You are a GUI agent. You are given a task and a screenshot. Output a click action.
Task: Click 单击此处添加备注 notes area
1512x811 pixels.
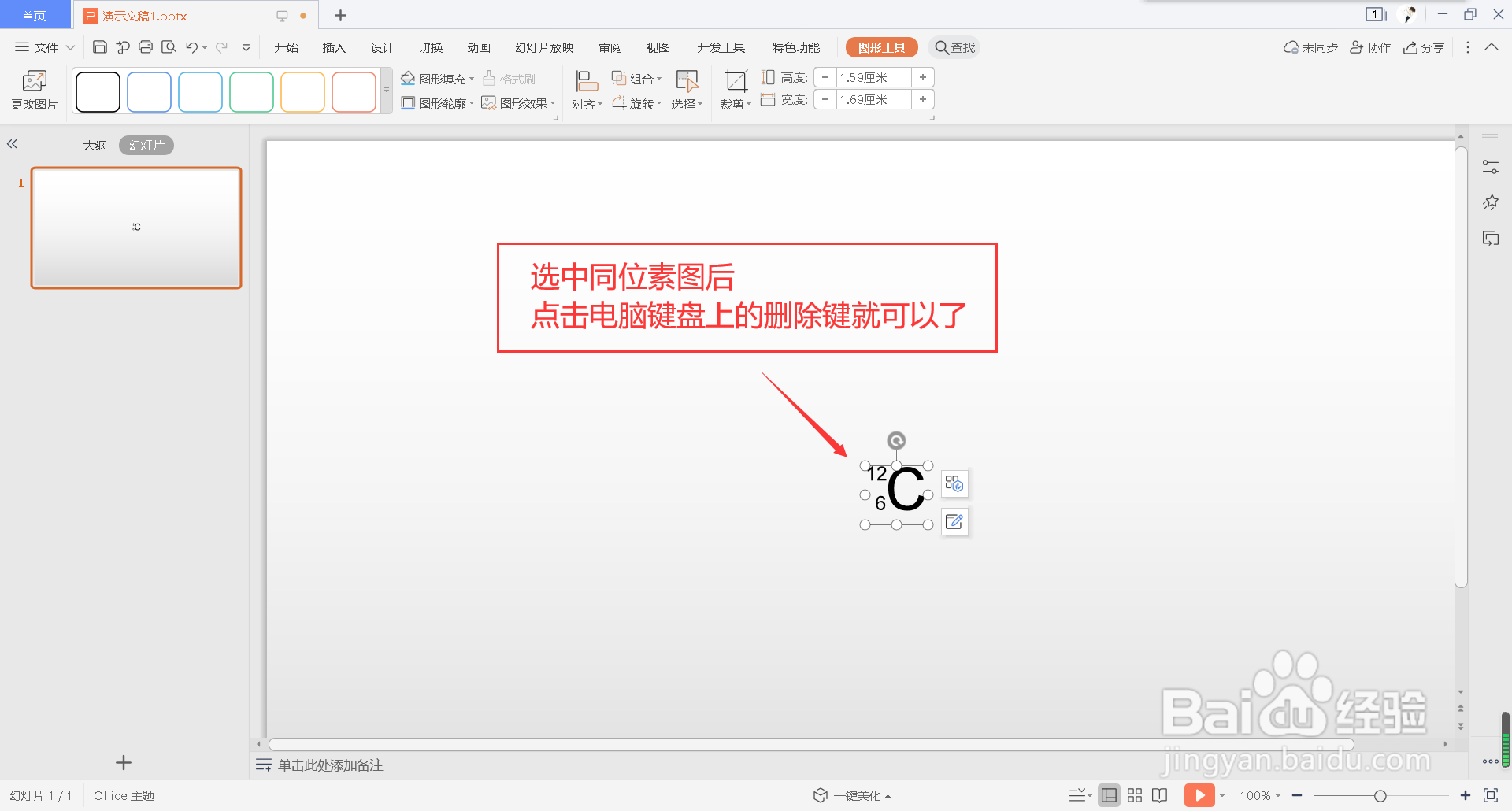coord(330,765)
